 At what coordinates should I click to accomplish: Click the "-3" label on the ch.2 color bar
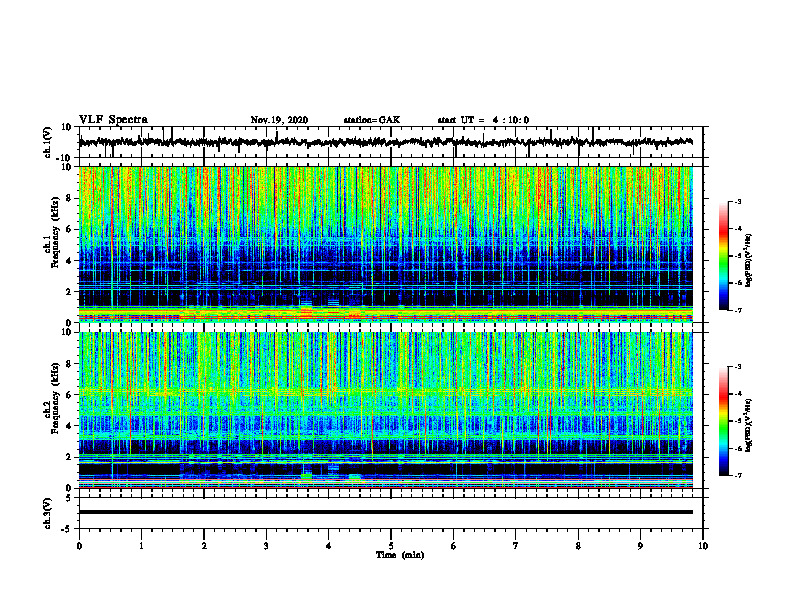coord(737,367)
